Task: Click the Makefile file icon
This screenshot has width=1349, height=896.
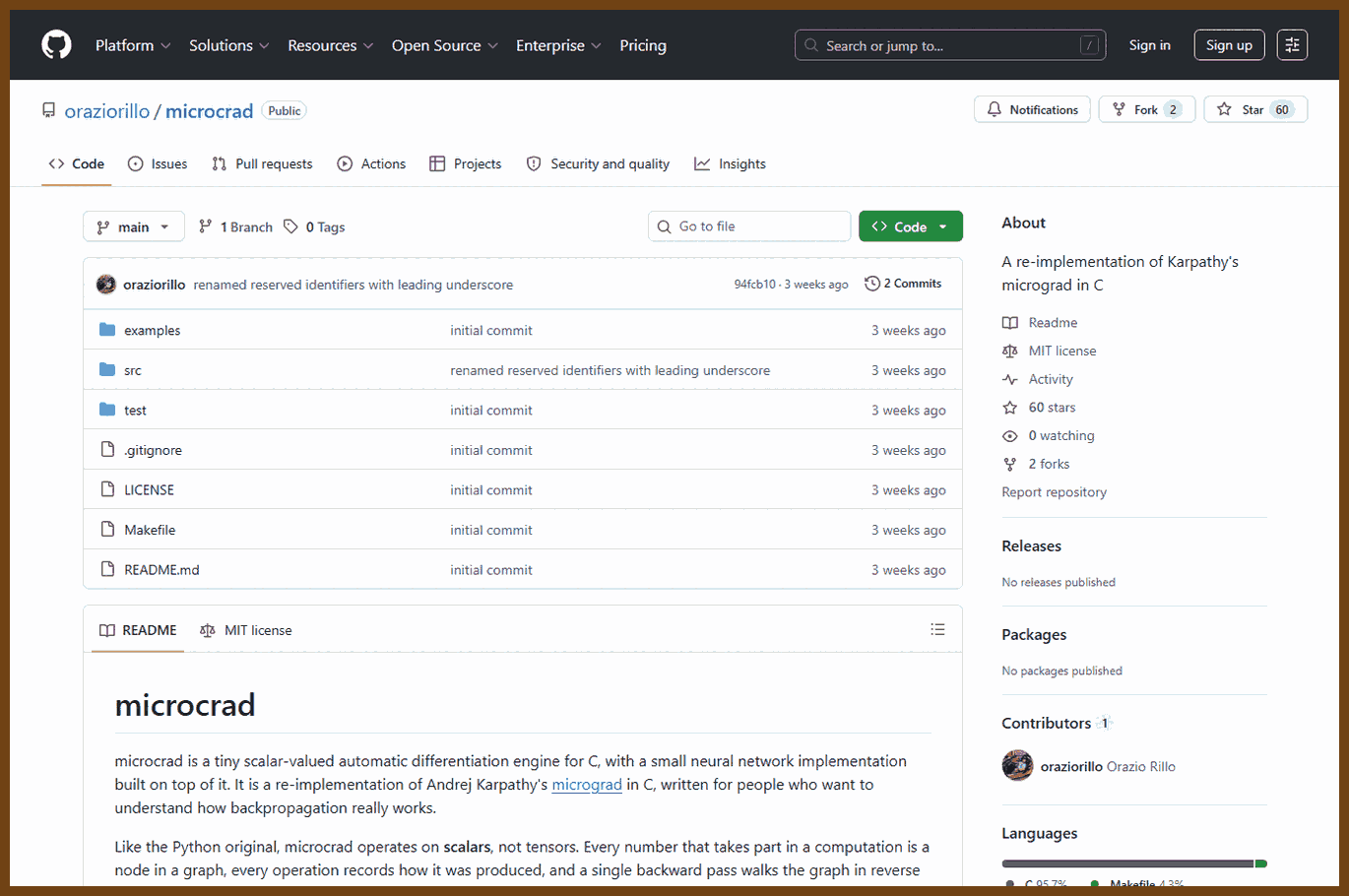Action: tap(107, 530)
